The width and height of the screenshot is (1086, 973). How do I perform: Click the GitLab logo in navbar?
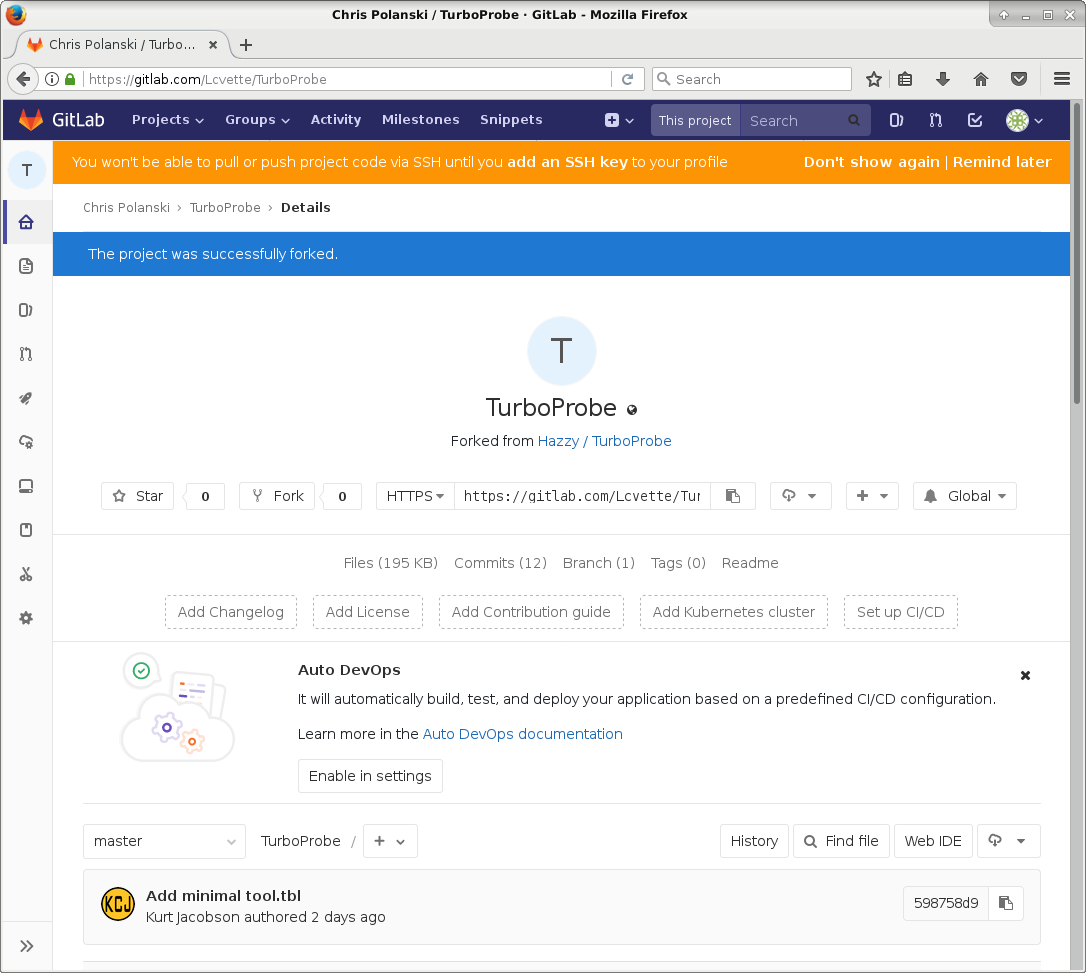61,120
